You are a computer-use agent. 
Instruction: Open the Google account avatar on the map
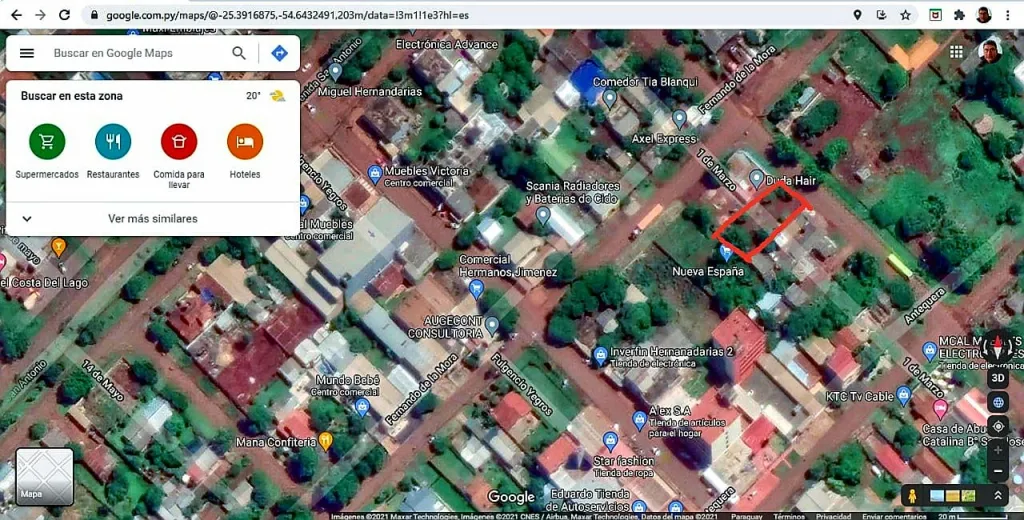990,52
